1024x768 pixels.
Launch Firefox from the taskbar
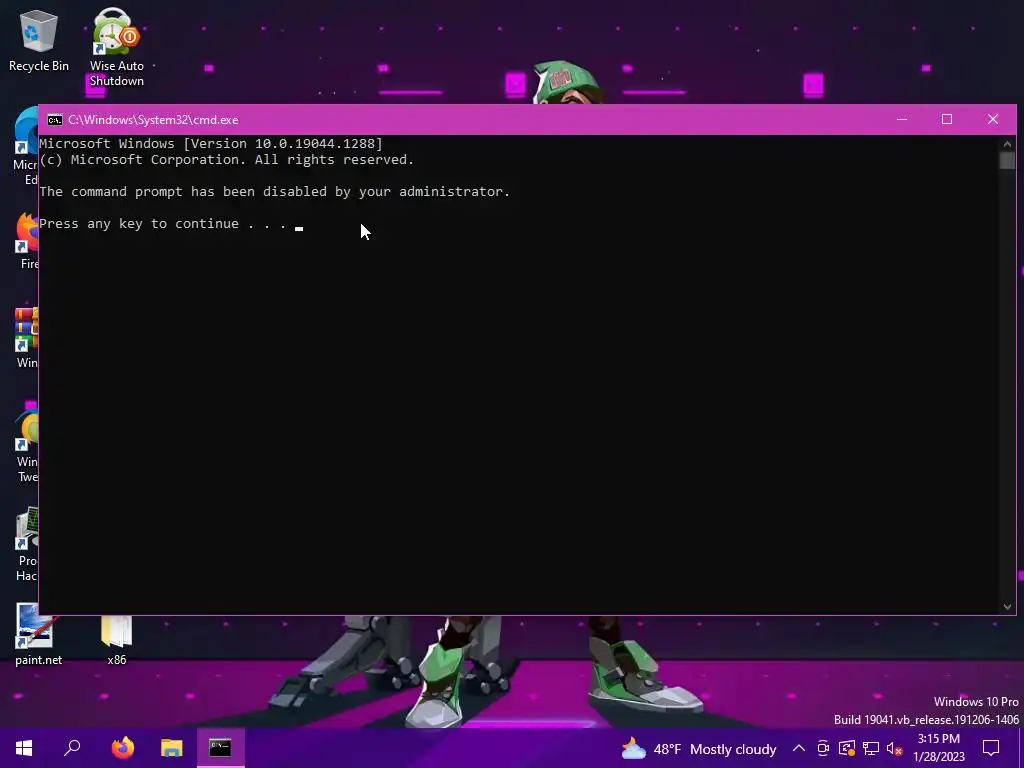tap(122, 748)
